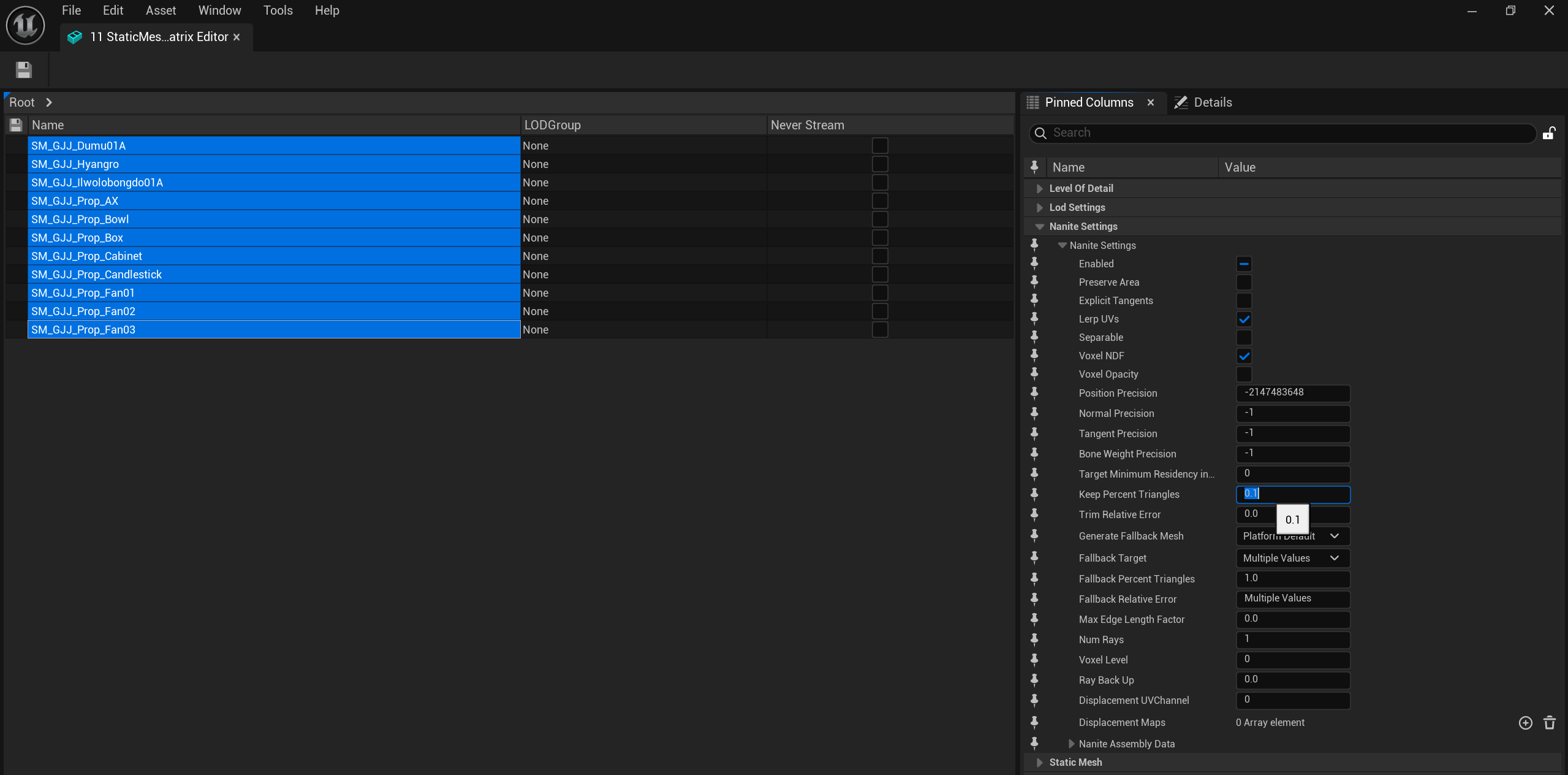The width and height of the screenshot is (1568, 775).
Task: Open the Asset menu
Action: coord(161,10)
